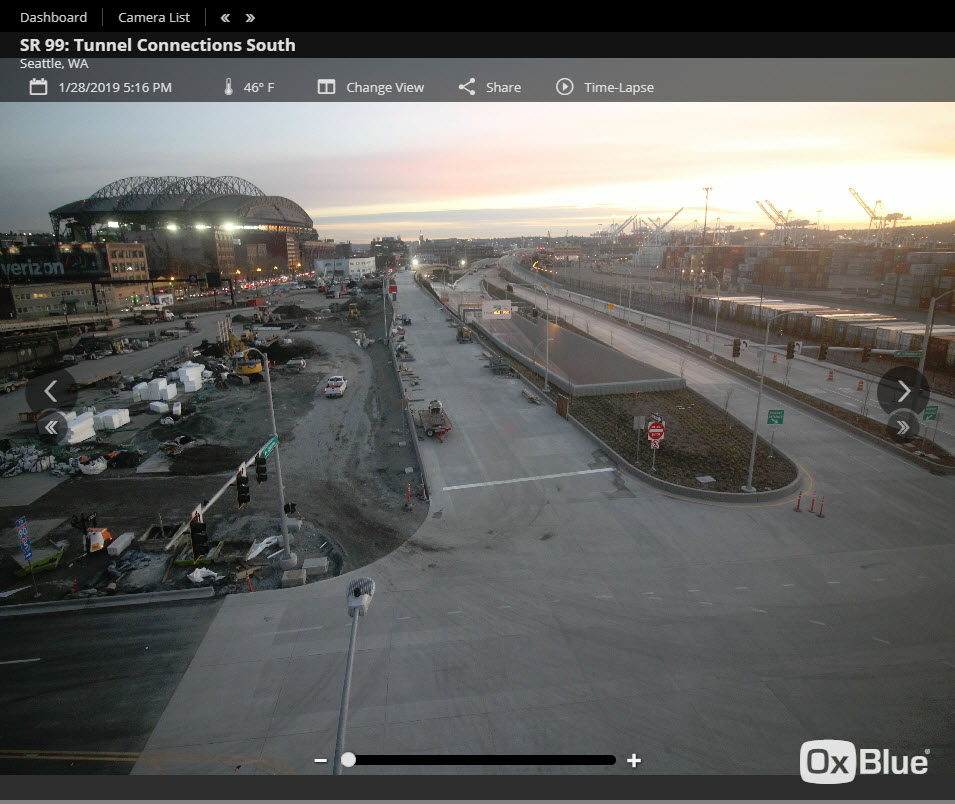Click the zoom slider handle

click(x=348, y=760)
